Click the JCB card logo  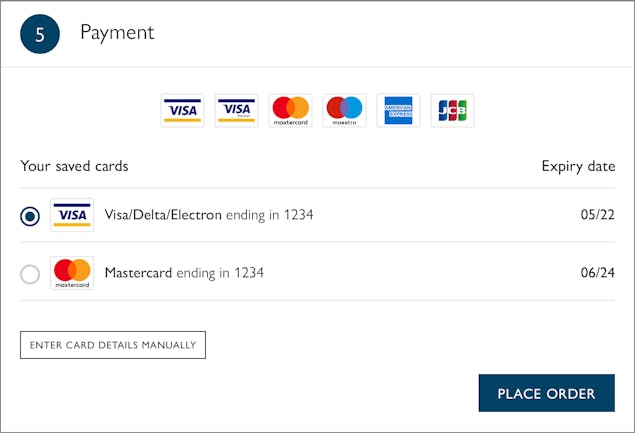point(452,111)
